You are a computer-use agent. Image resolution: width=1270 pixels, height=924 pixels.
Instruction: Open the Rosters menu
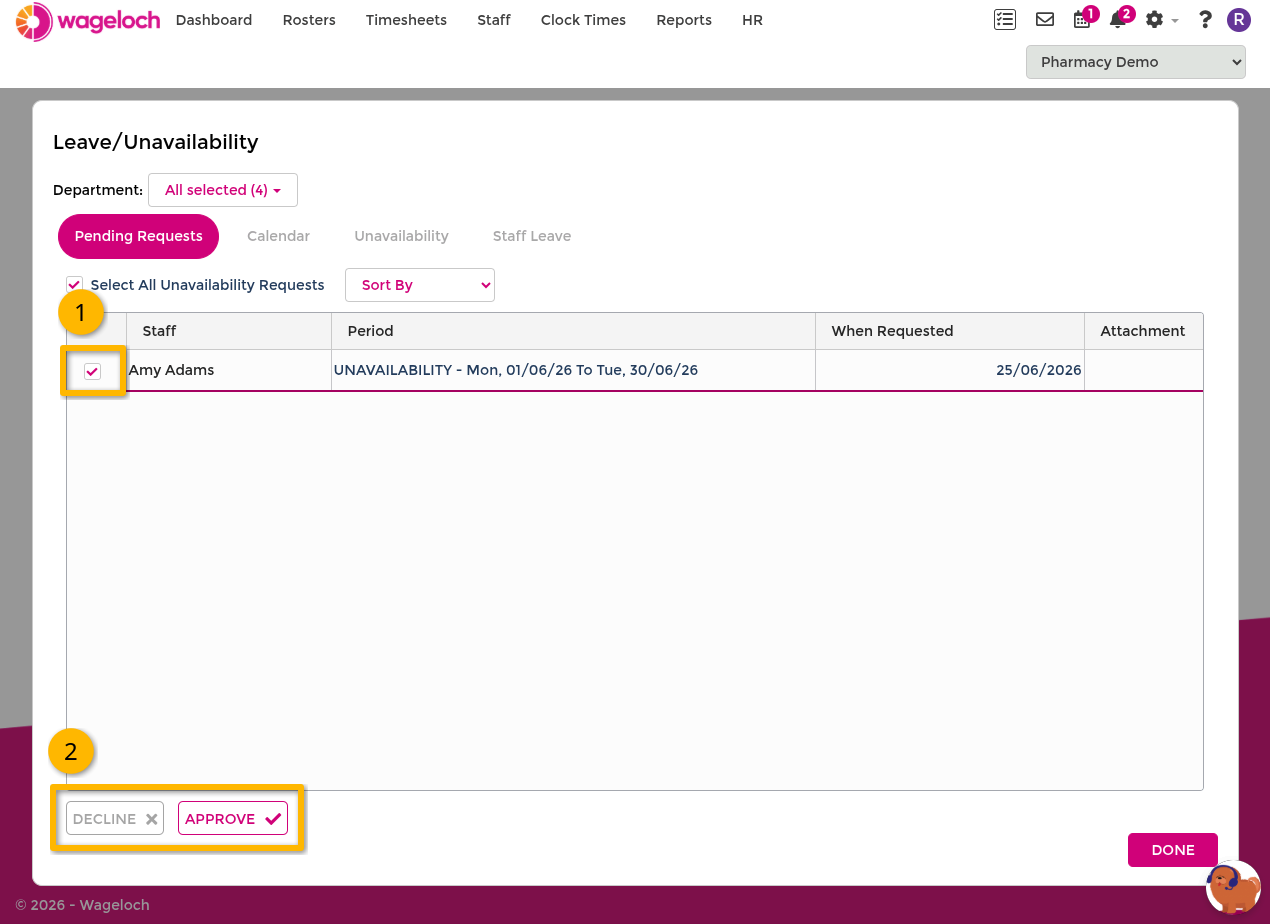pos(309,20)
